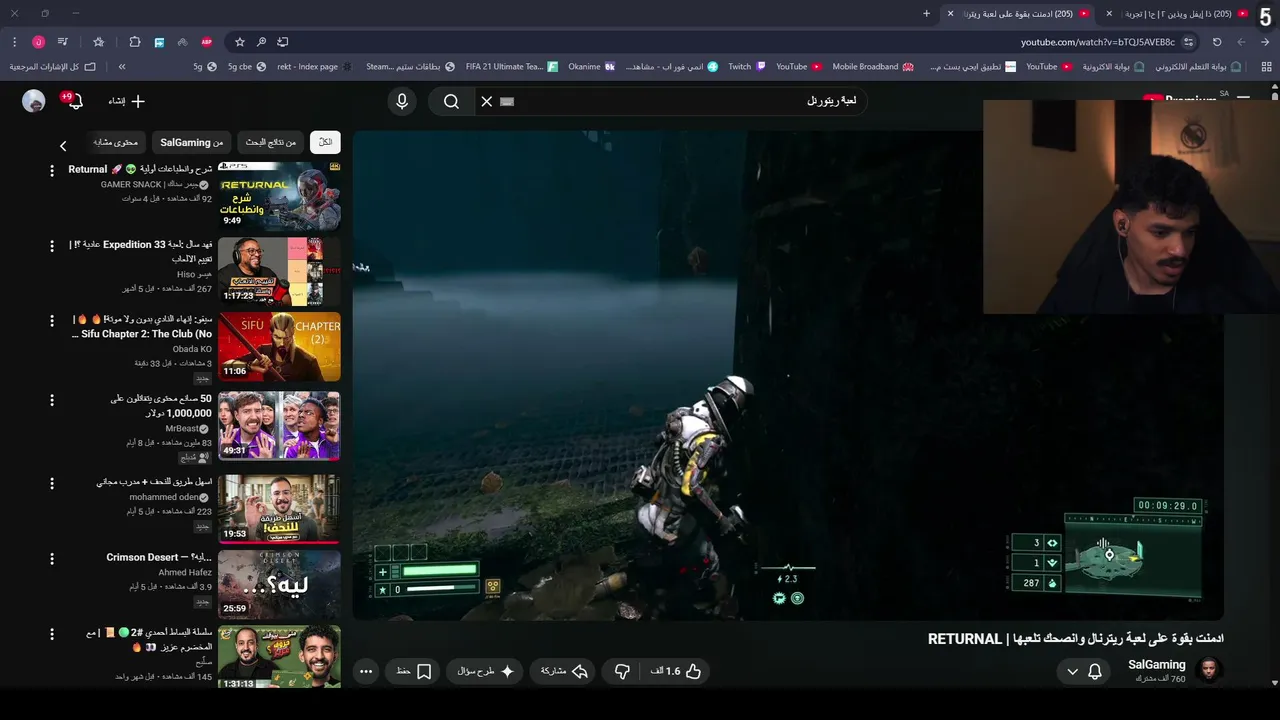Open the Crimson Desert video thumbnail
The image size is (1280, 720).
pos(279,583)
